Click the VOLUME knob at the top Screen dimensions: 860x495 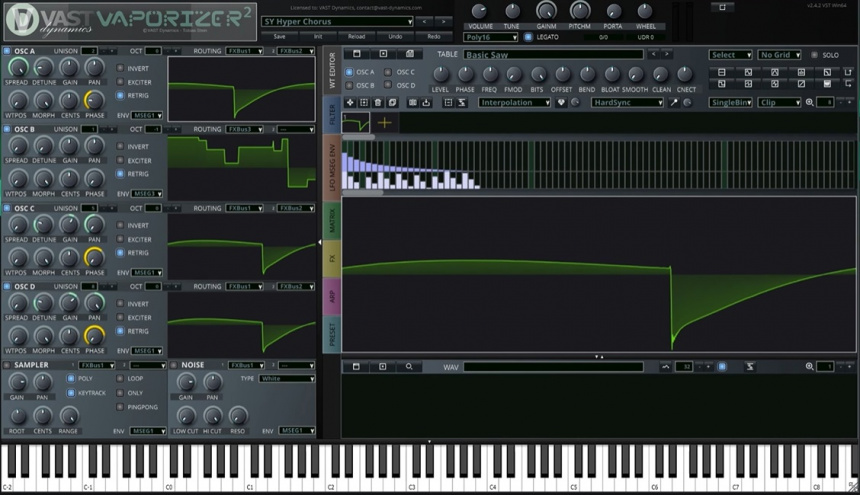[479, 10]
